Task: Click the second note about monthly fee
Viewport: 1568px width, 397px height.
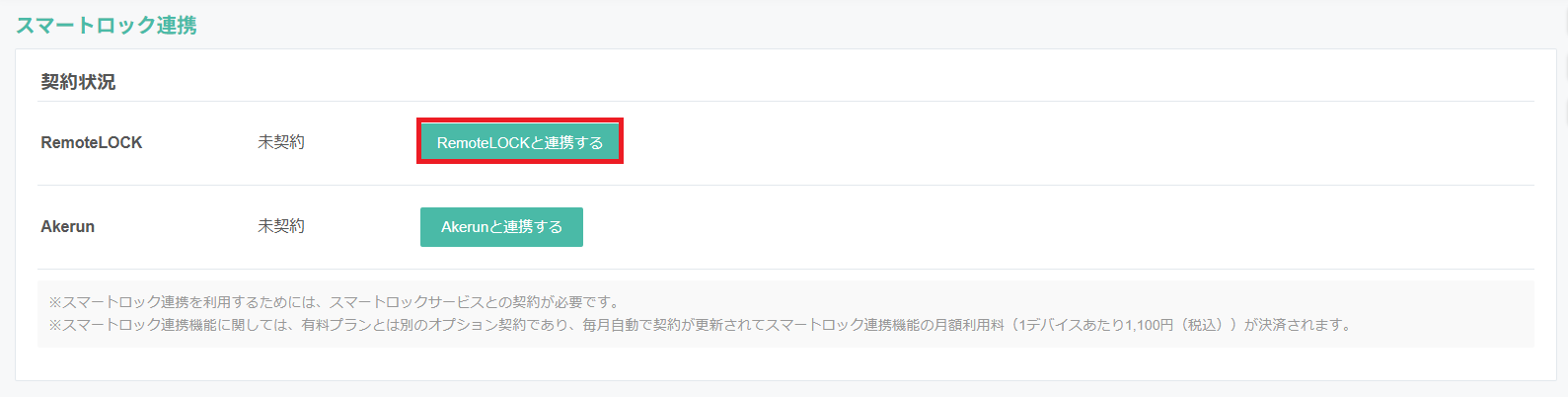Action: [x=700, y=324]
